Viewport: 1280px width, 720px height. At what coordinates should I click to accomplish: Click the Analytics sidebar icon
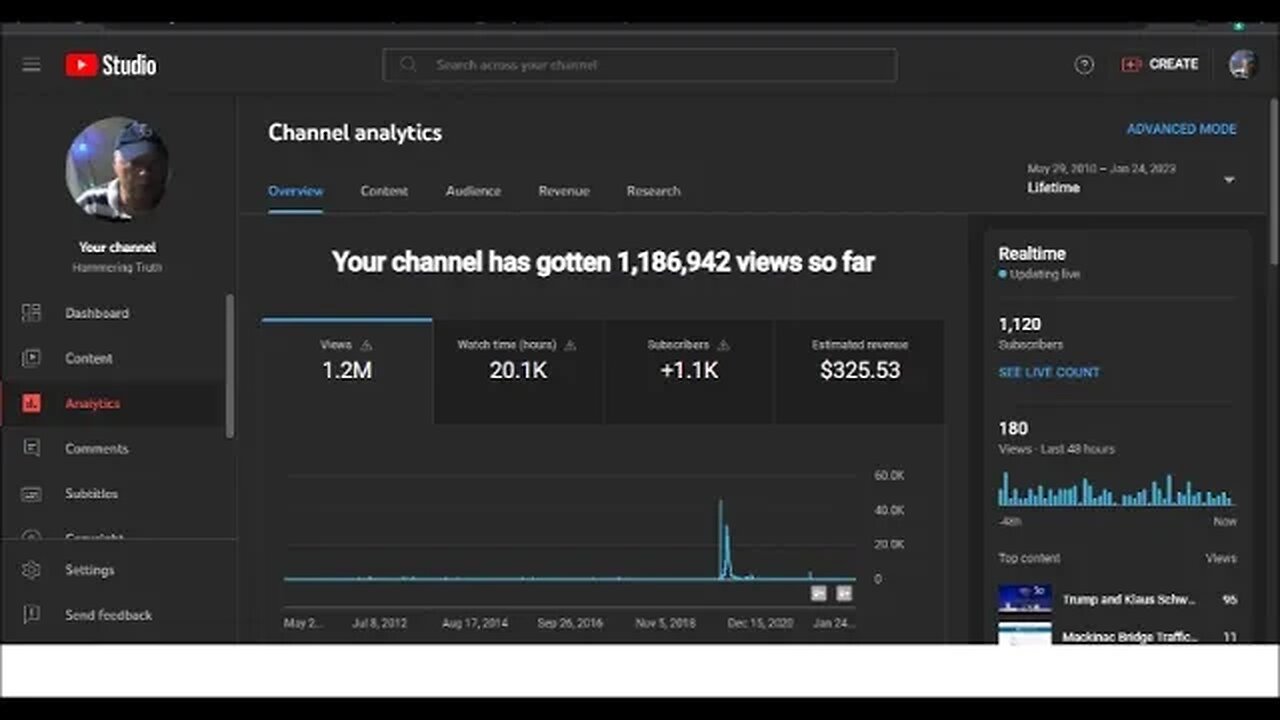tap(31, 404)
